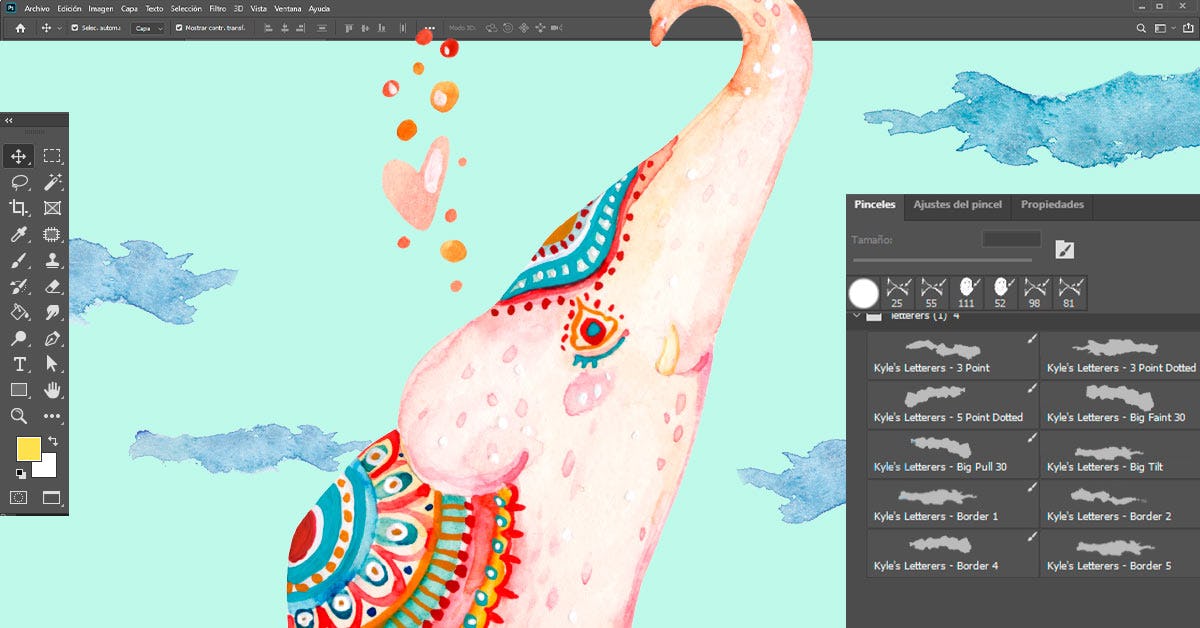
Task: Select the Horizontal Type tool
Action: (x=19, y=364)
